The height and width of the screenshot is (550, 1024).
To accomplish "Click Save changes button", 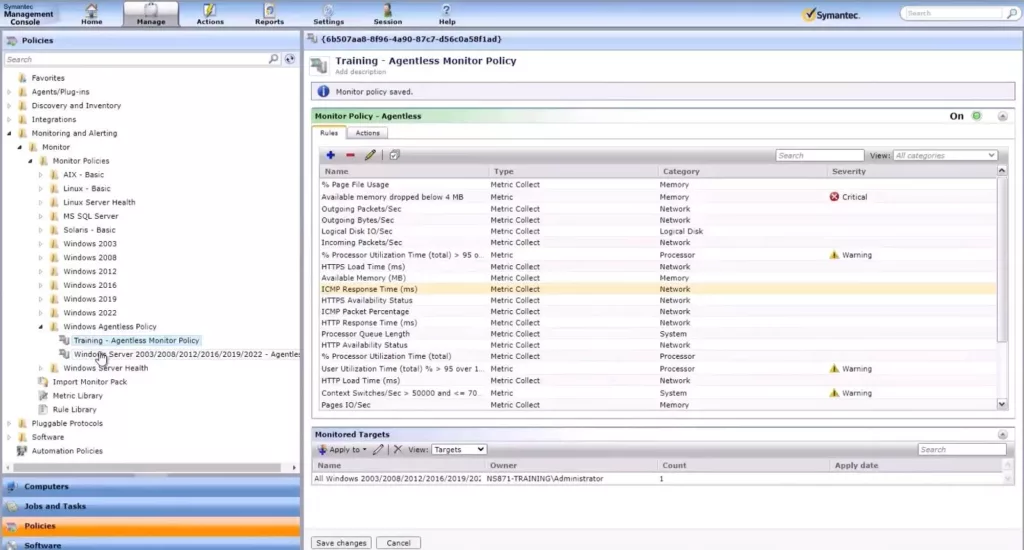I will pyautogui.click(x=341, y=543).
